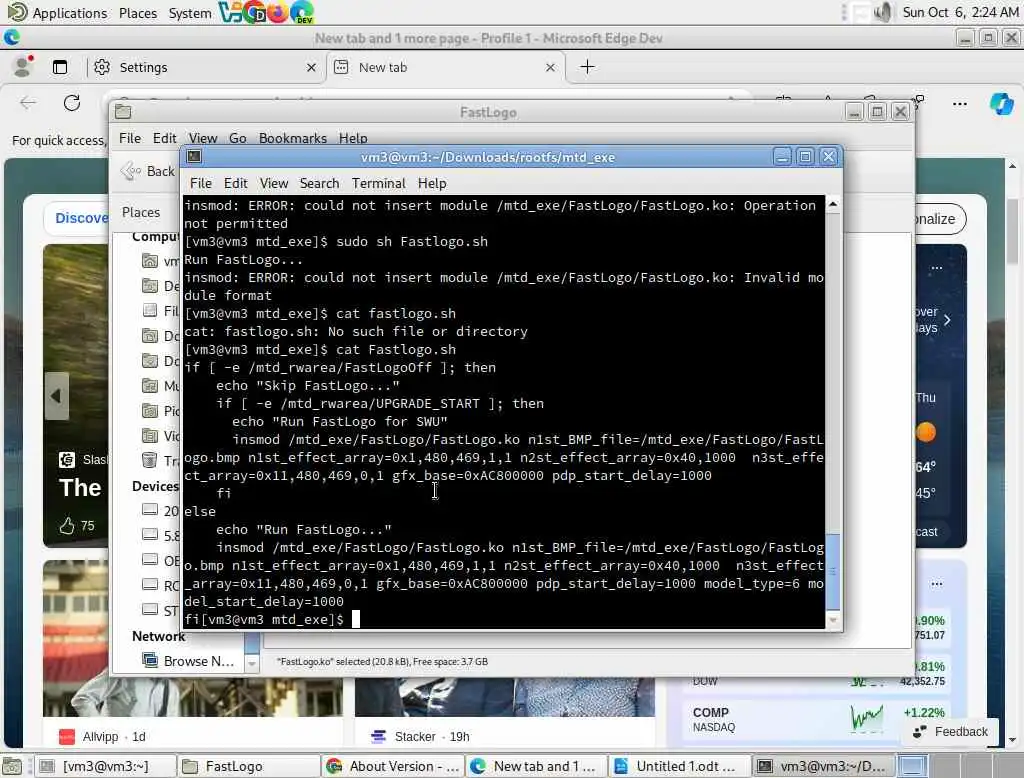Open terminal Help menu

[432, 184]
